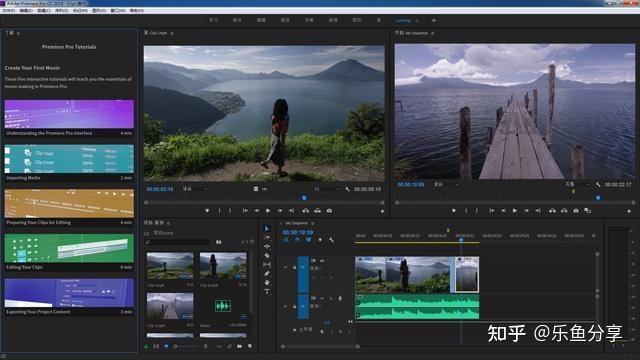
Task: Open the My Sequence program panel menu
Action: [x=432, y=33]
